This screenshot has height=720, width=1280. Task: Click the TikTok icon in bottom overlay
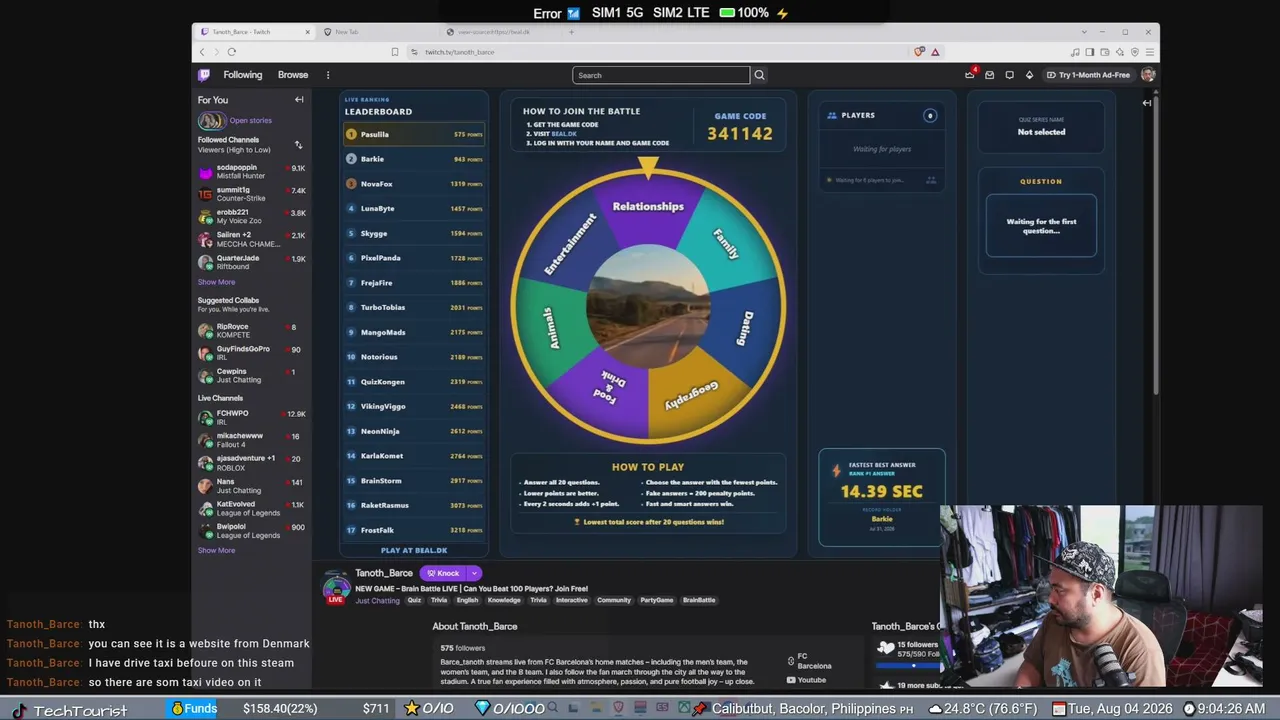(19, 710)
